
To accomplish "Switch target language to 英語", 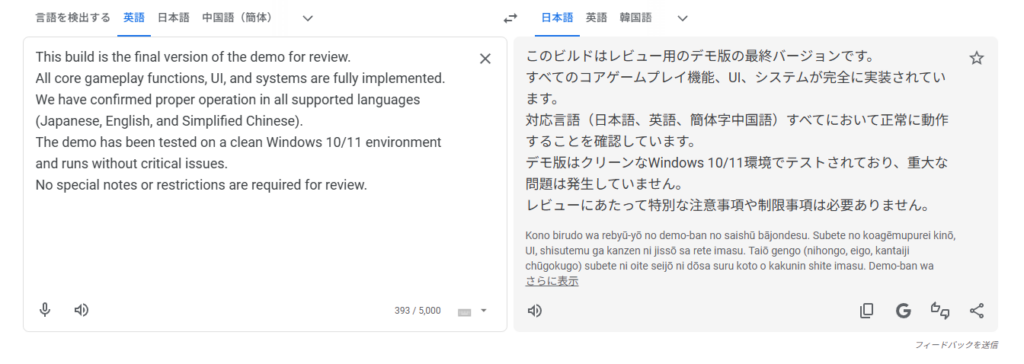I will (x=596, y=18).
